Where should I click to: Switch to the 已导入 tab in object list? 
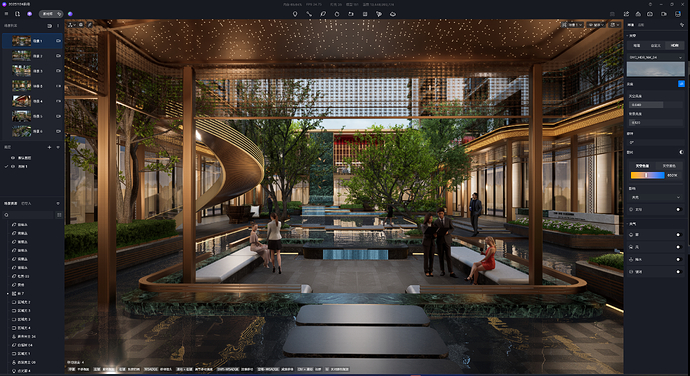[26, 203]
